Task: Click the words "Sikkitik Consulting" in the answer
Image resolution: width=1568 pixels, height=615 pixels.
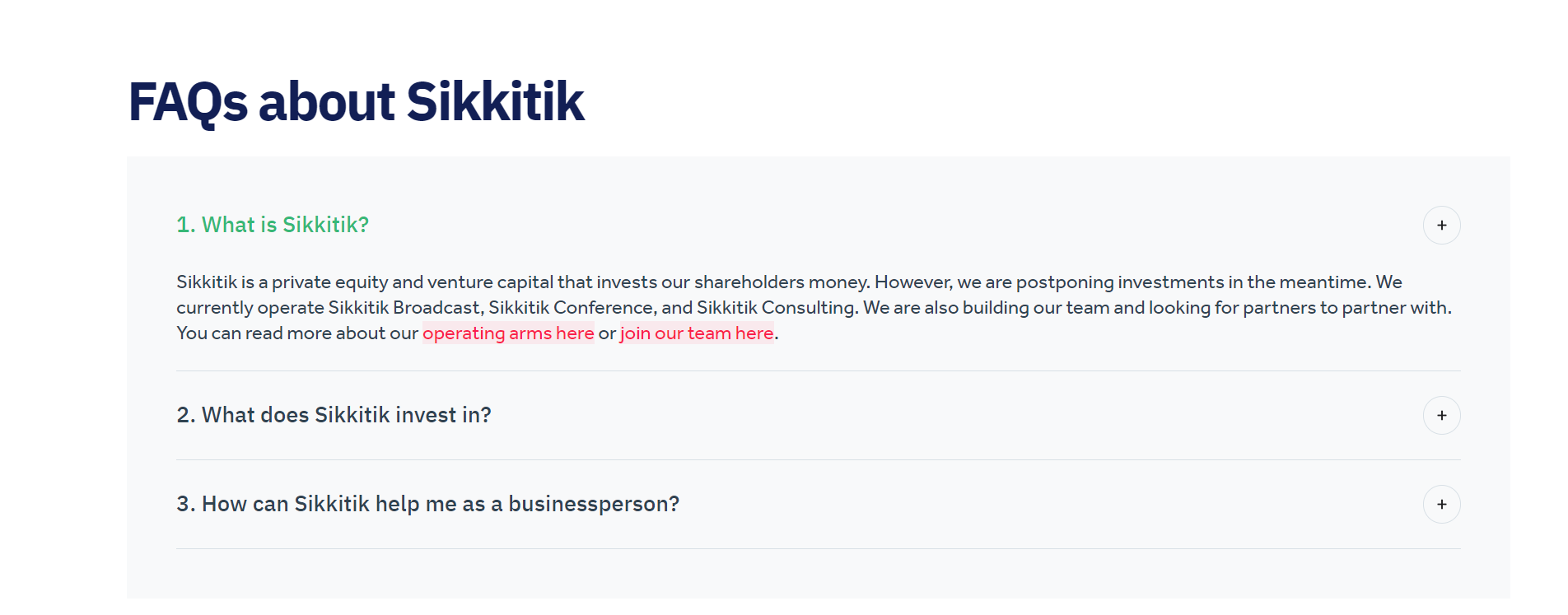Action: [x=776, y=308]
